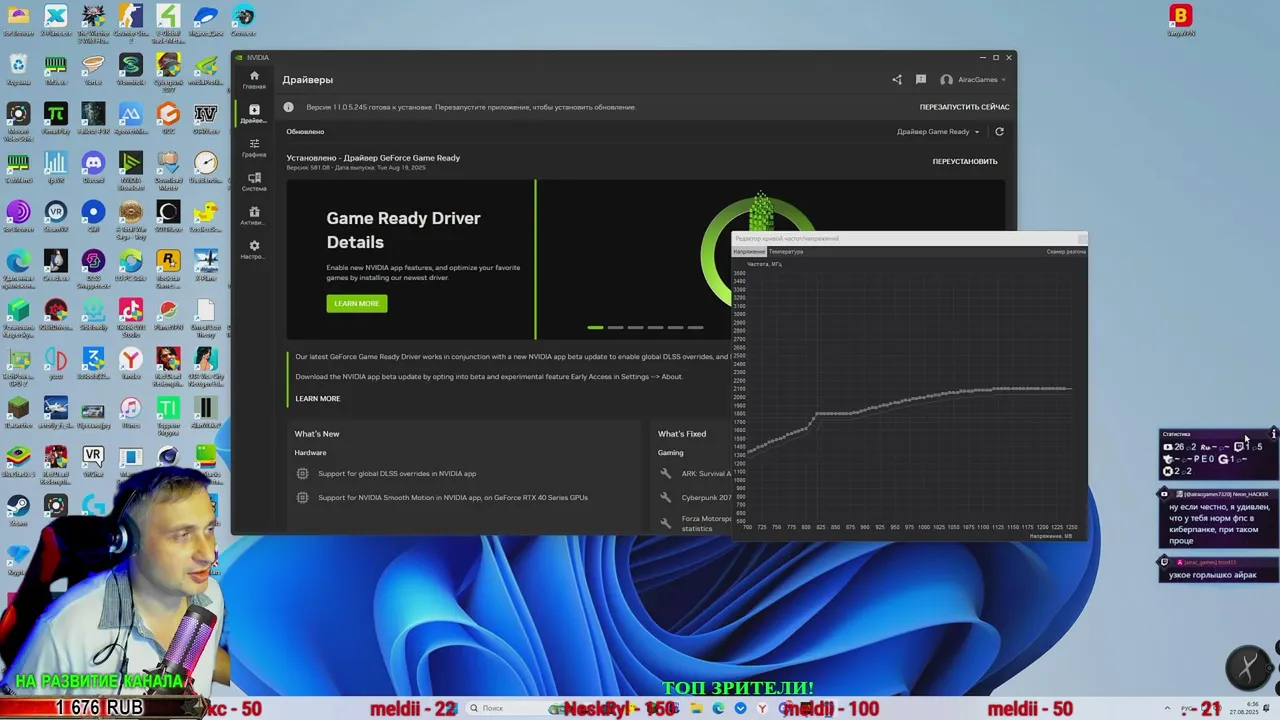Screen dimensions: 1280x720
Task: Open the feedback notification icon in NVIDIA header
Action: (x=921, y=80)
